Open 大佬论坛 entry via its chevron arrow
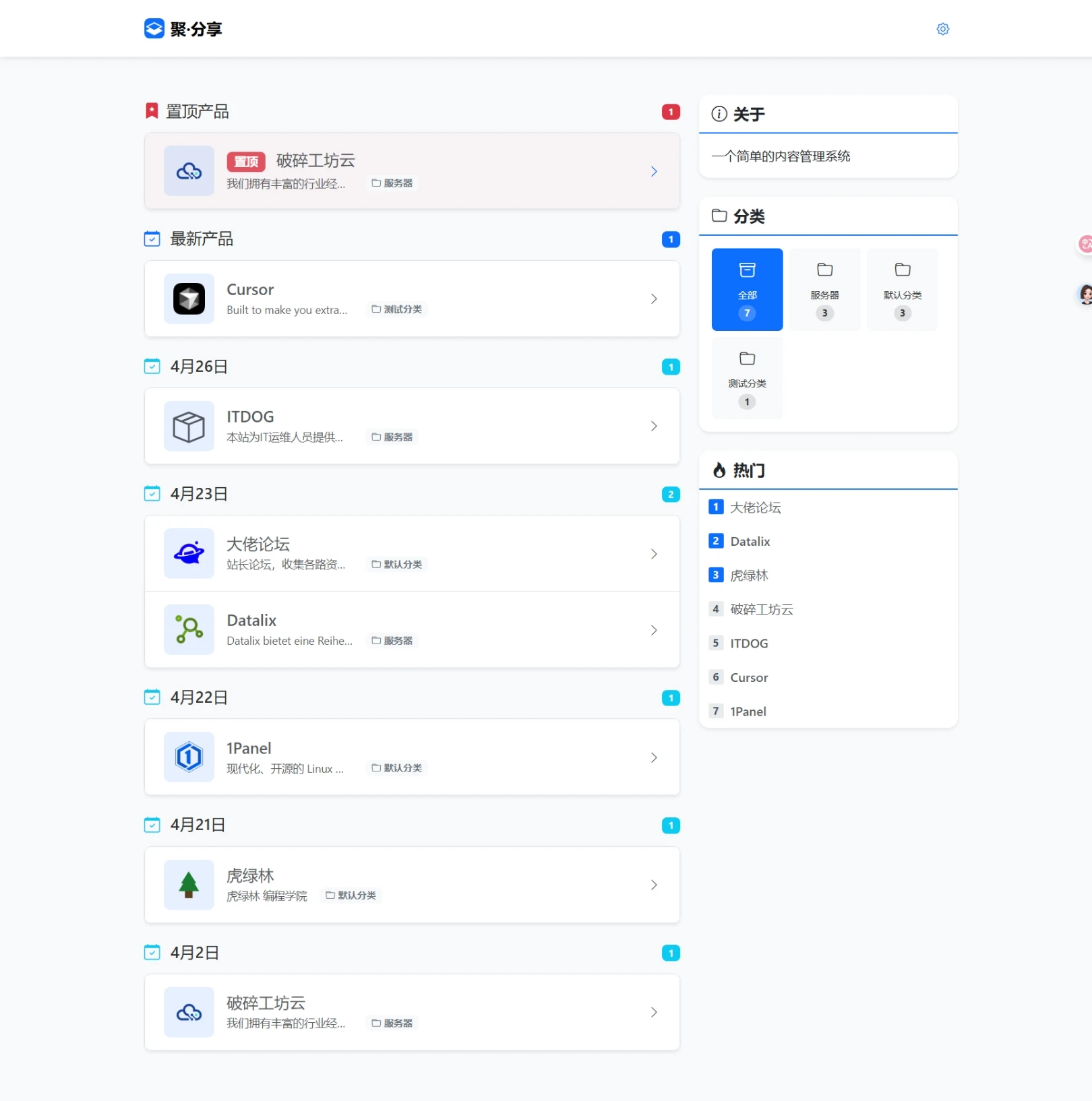This screenshot has width=1092, height=1101. point(654,554)
